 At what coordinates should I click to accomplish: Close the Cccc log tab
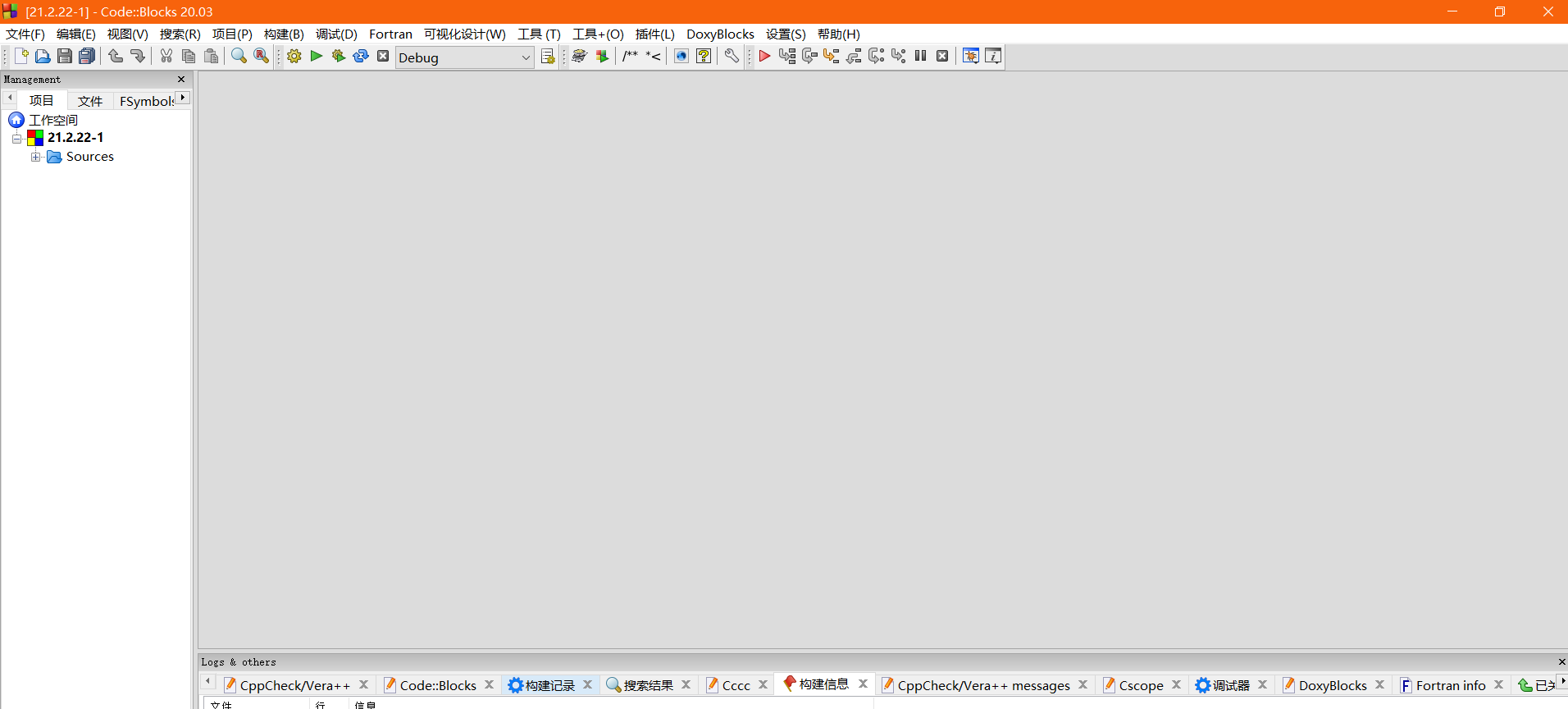[763, 684]
